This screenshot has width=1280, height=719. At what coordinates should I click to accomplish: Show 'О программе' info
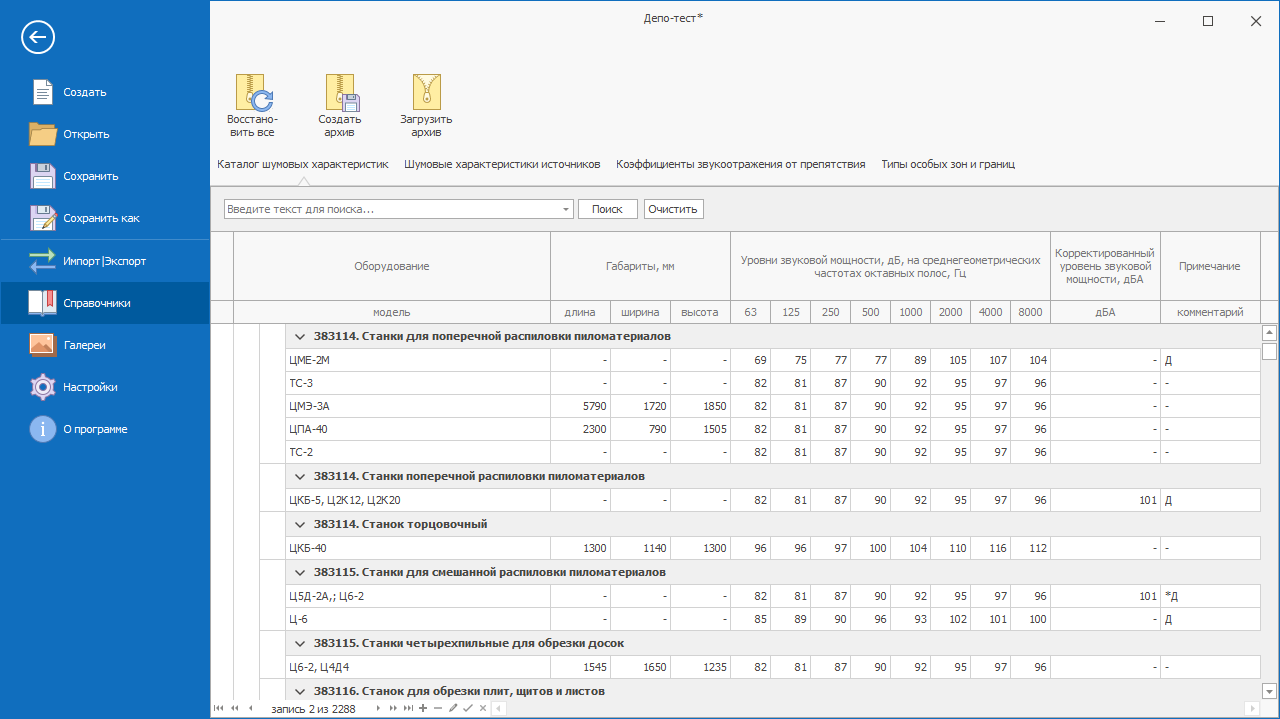click(94, 429)
